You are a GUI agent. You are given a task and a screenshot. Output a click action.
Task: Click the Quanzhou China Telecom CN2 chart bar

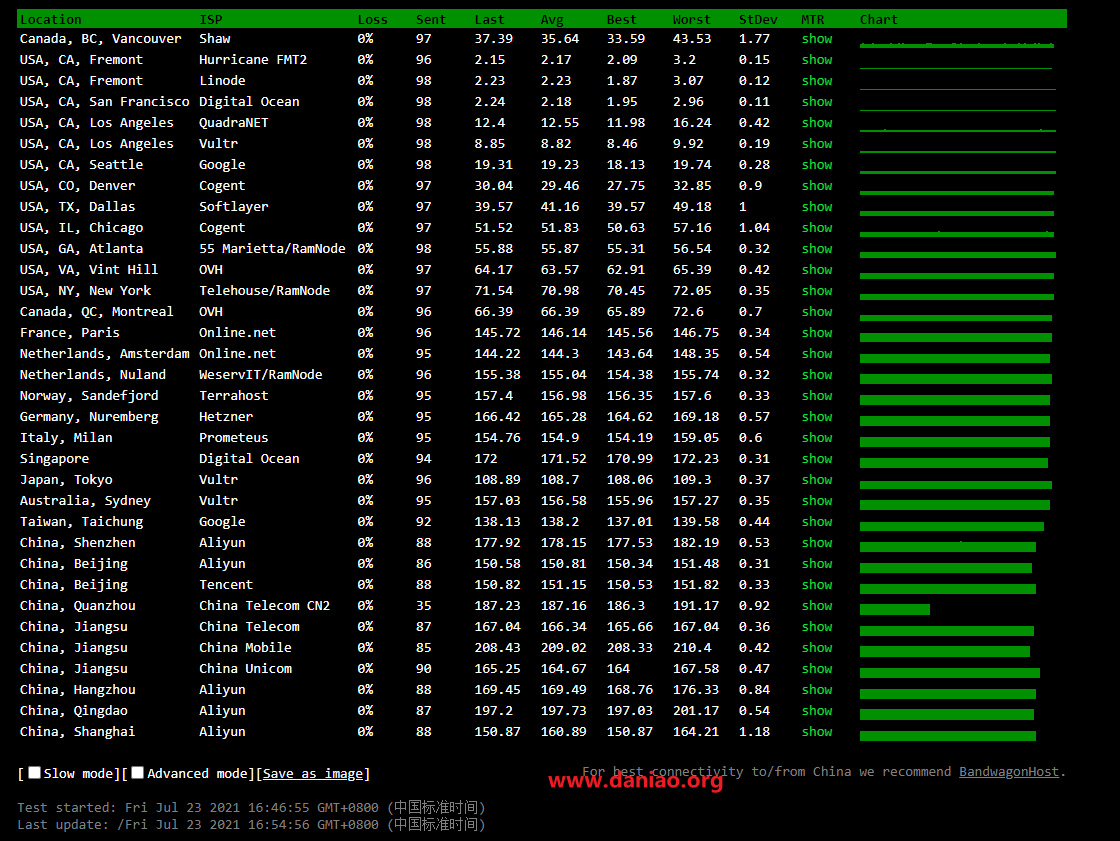tap(895, 609)
